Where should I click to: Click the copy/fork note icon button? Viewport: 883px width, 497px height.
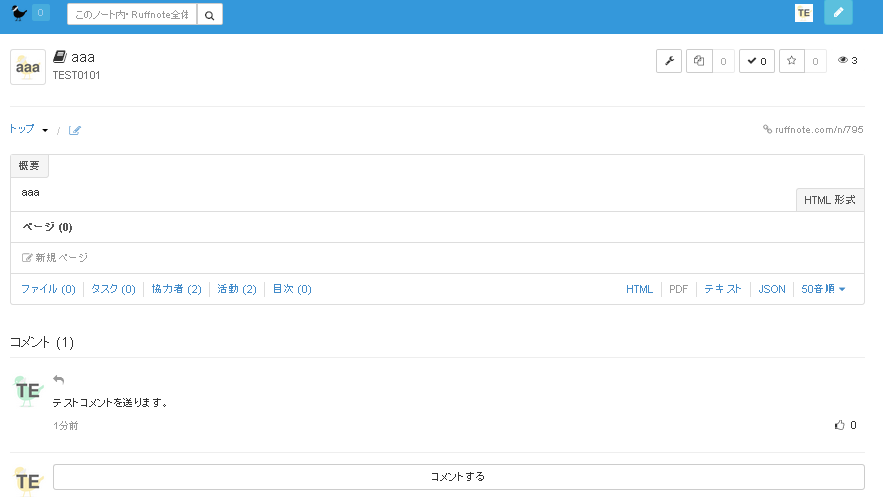click(699, 61)
